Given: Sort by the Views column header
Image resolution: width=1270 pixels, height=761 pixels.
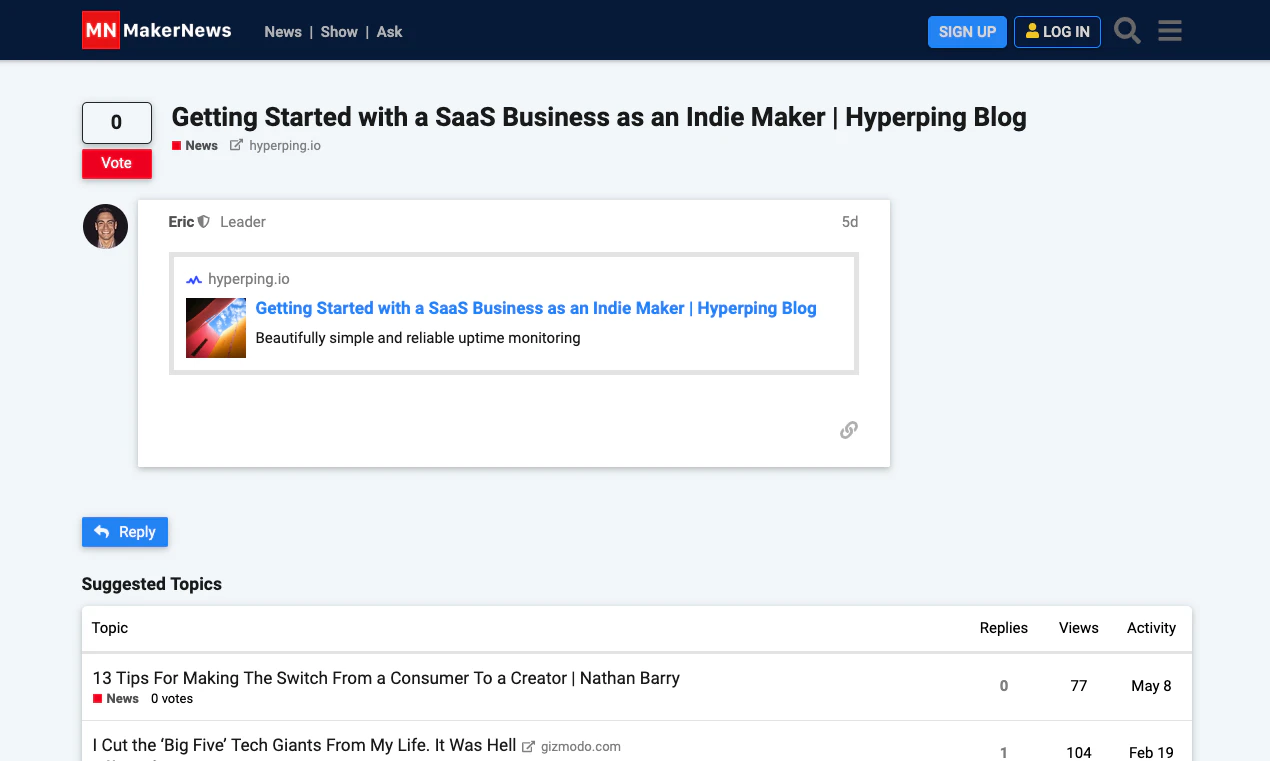Looking at the screenshot, I should coord(1079,628).
